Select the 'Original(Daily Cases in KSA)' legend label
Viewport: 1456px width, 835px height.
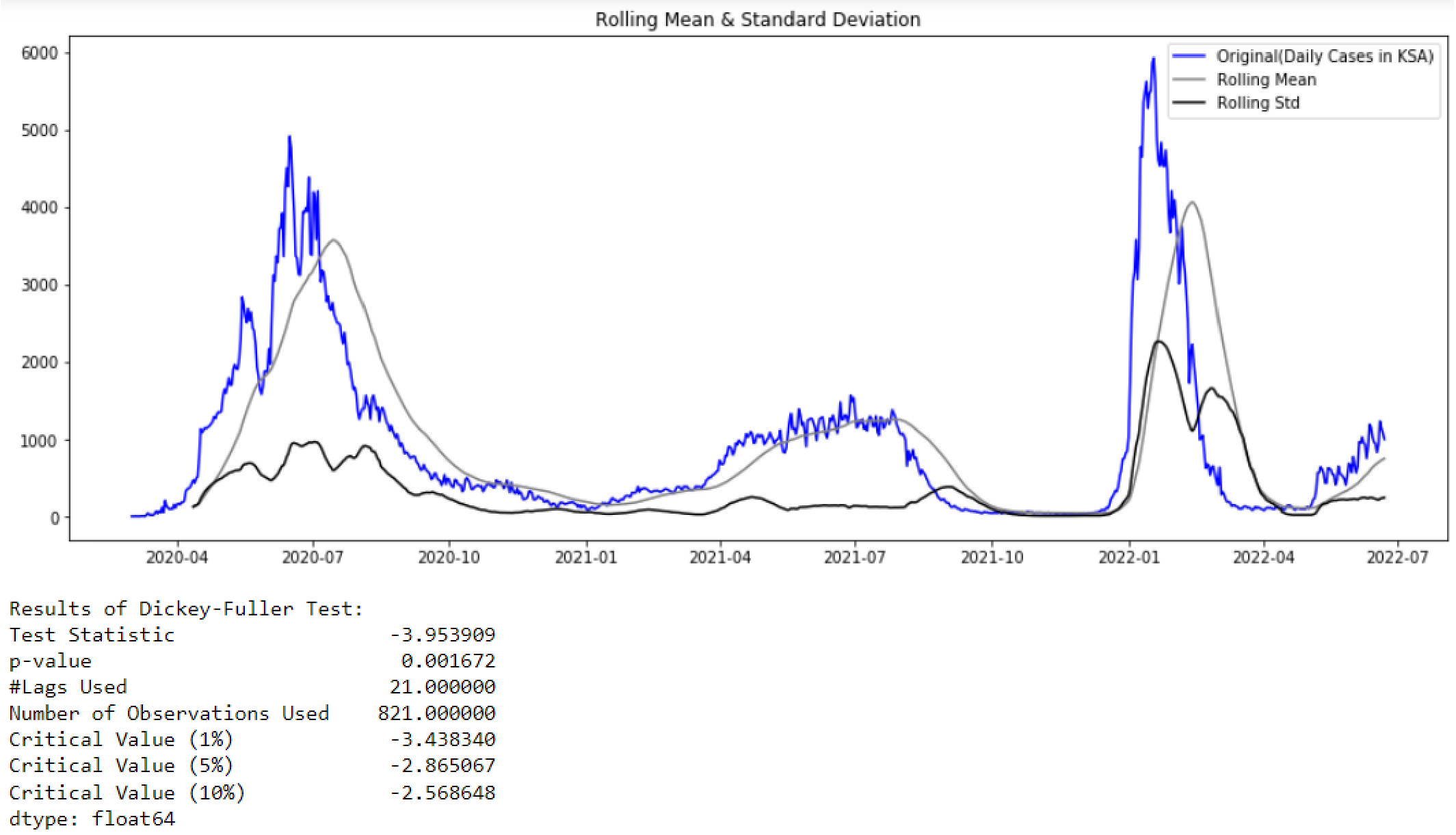[x=1324, y=56]
